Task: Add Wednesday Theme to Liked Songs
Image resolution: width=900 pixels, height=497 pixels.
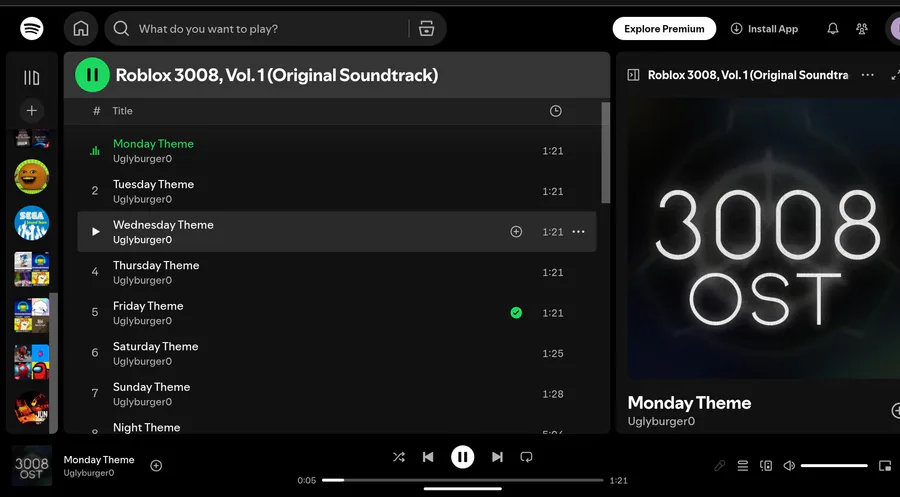Action: coord(516,231)
